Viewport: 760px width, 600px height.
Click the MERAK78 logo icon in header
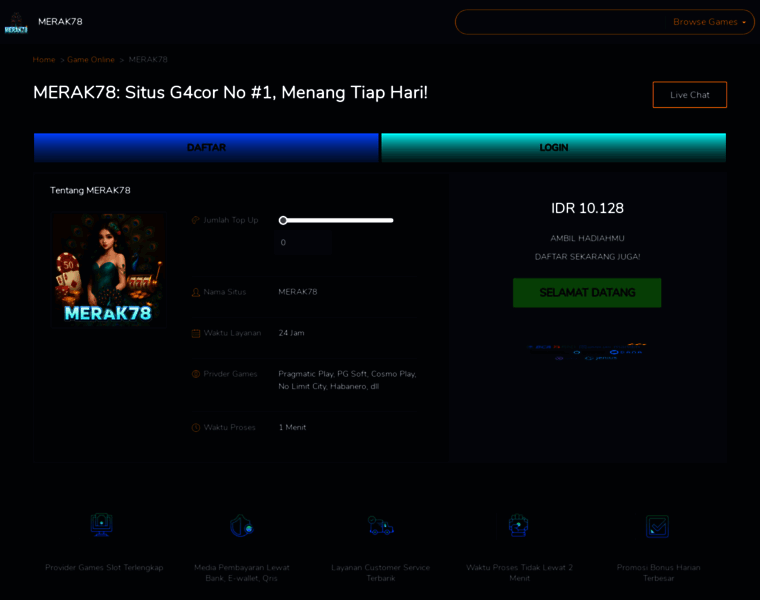[16, 22]
